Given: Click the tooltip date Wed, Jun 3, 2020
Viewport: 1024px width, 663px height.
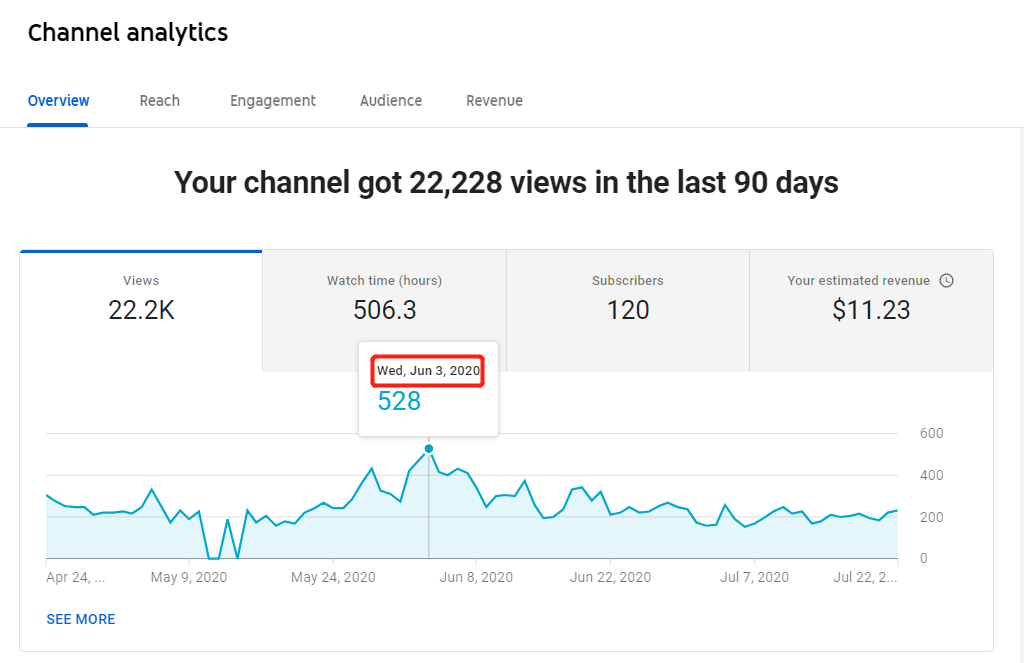Looking at the screenshot, I should [x=428, y=371].
